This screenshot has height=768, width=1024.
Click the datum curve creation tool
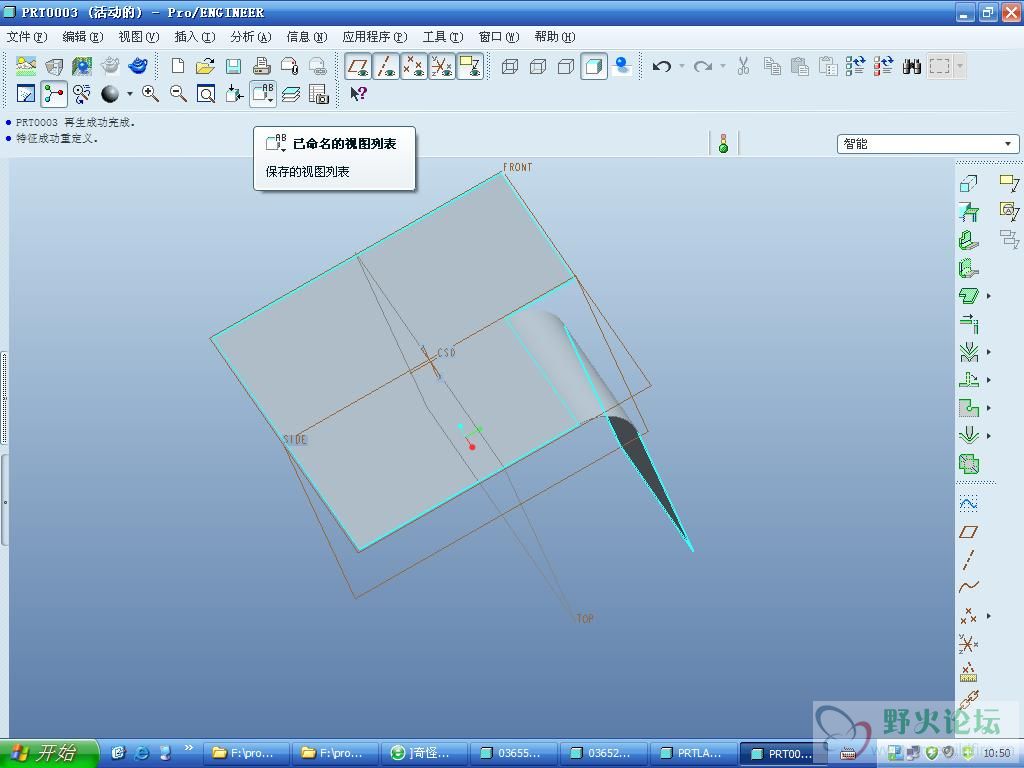pyautogui.click(x=968, y=587)
